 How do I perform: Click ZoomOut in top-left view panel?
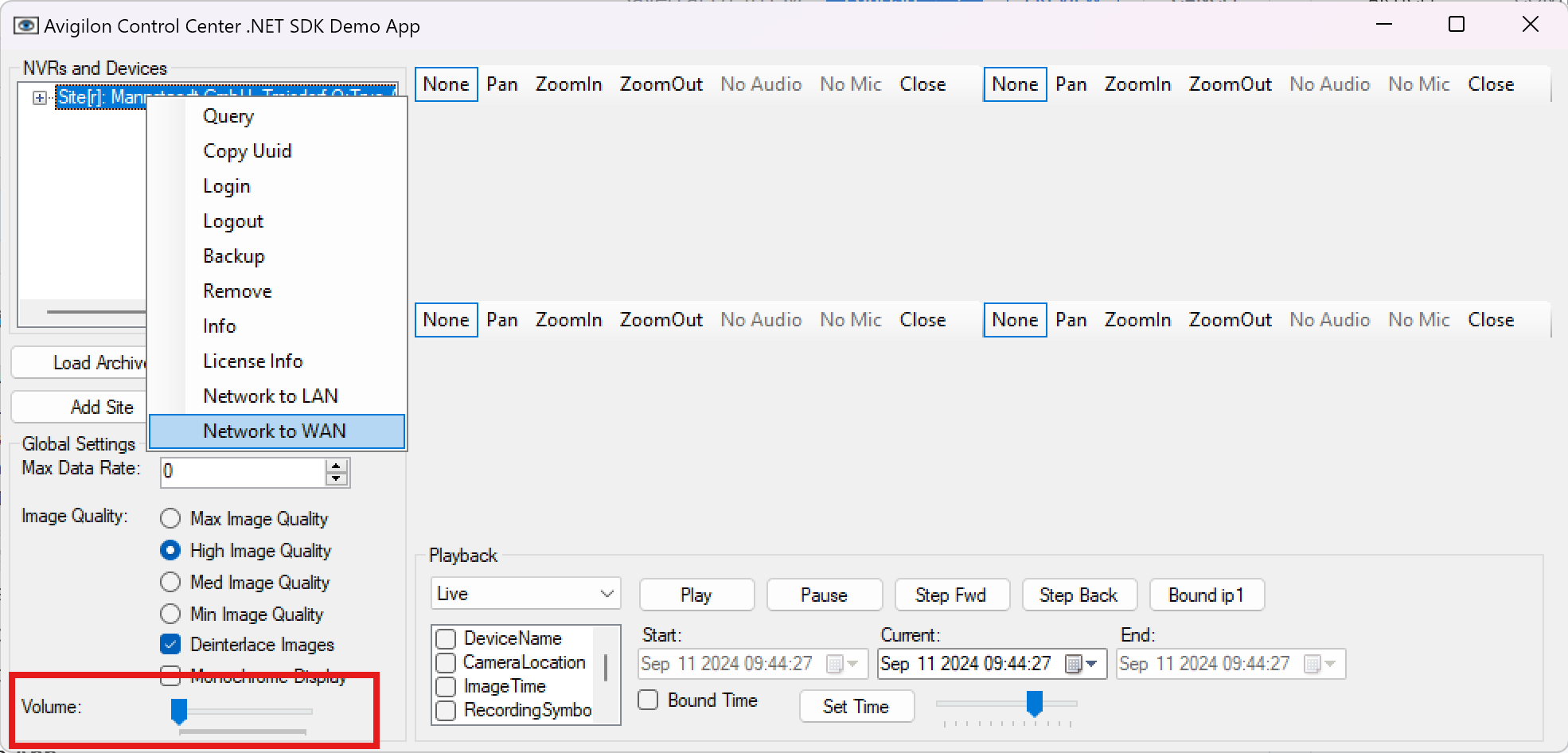661,84
